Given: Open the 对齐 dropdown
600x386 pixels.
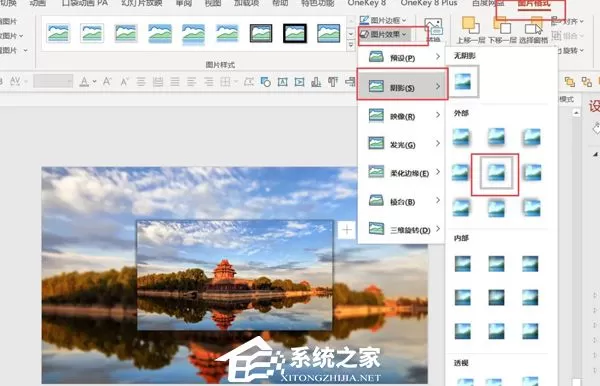Looking at the screenshot, I should point(568,21).
